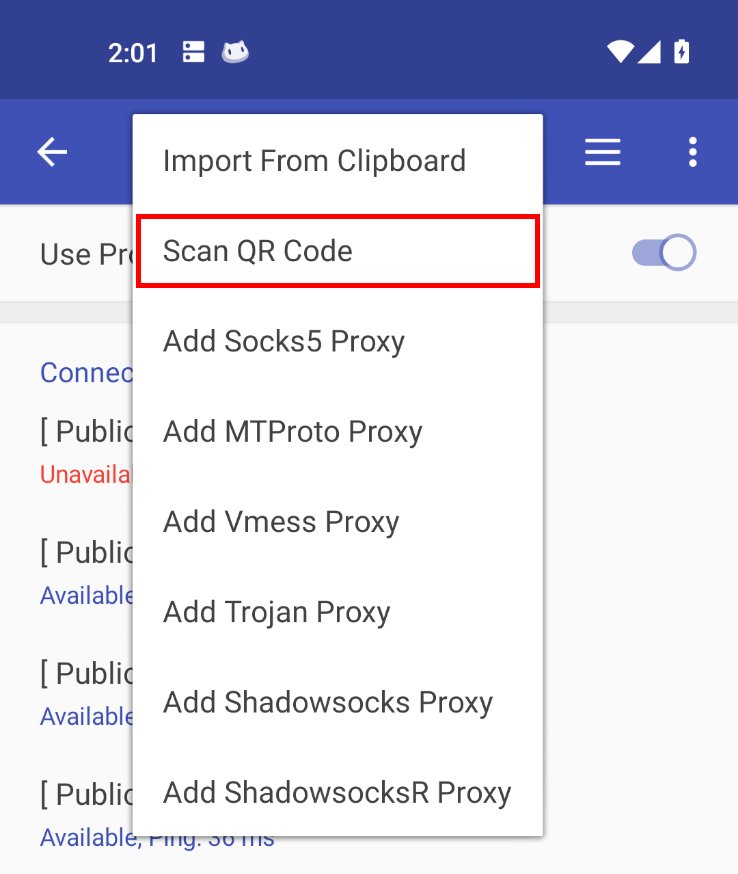
Task: Select Add Shadowsocks Proxy
Action: (x=338, y=703)
